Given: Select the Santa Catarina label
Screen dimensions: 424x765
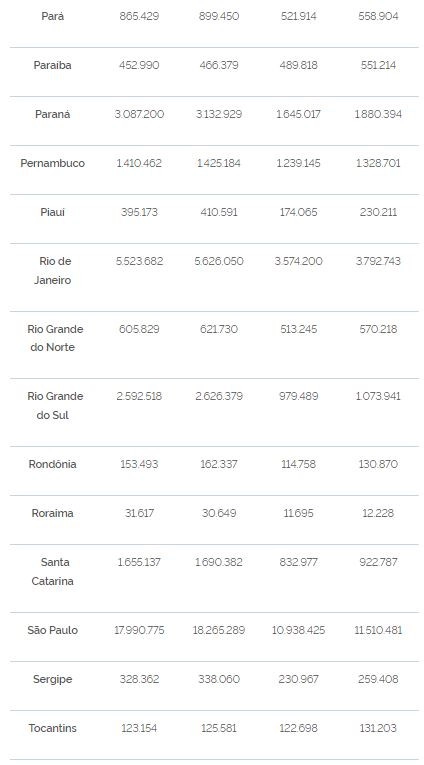Looking at the screenshot, I should [53, 571].
